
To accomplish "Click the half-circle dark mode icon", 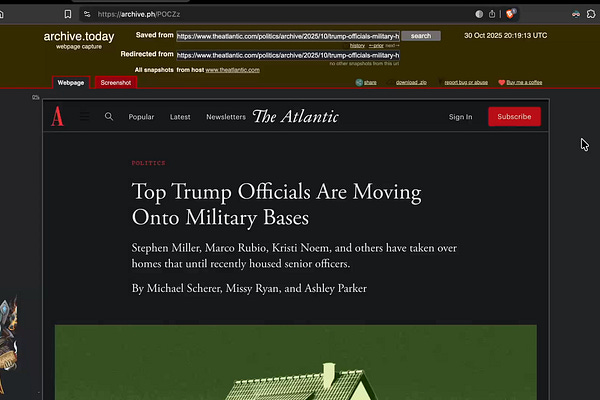I will 479,14.
